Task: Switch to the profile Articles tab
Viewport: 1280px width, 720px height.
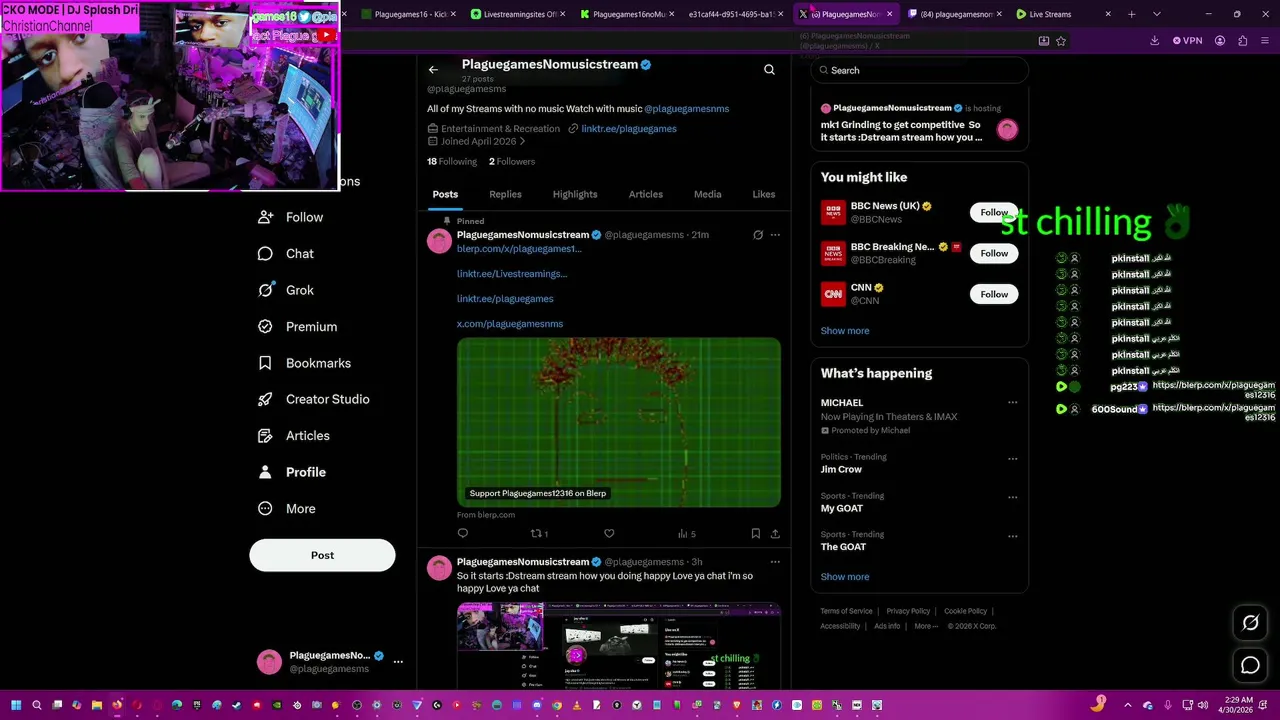Action: point(645,194)
